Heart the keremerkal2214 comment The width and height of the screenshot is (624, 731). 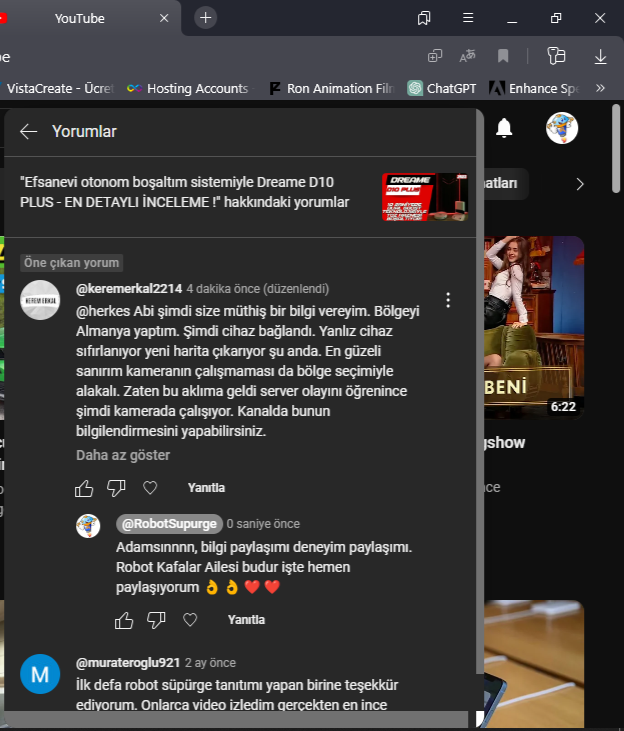coord(150,488)
